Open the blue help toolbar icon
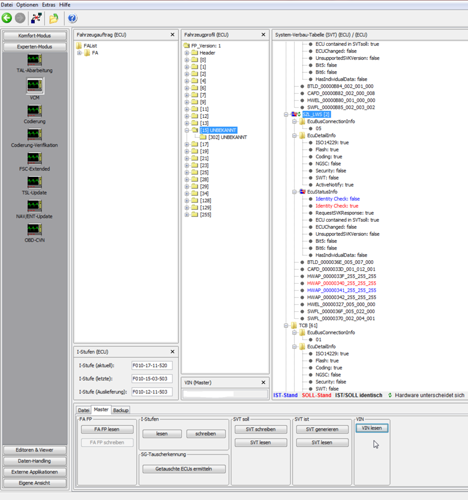Image resolution: width=468 pixels, height=500 pixels. click(x=72, y=18)
